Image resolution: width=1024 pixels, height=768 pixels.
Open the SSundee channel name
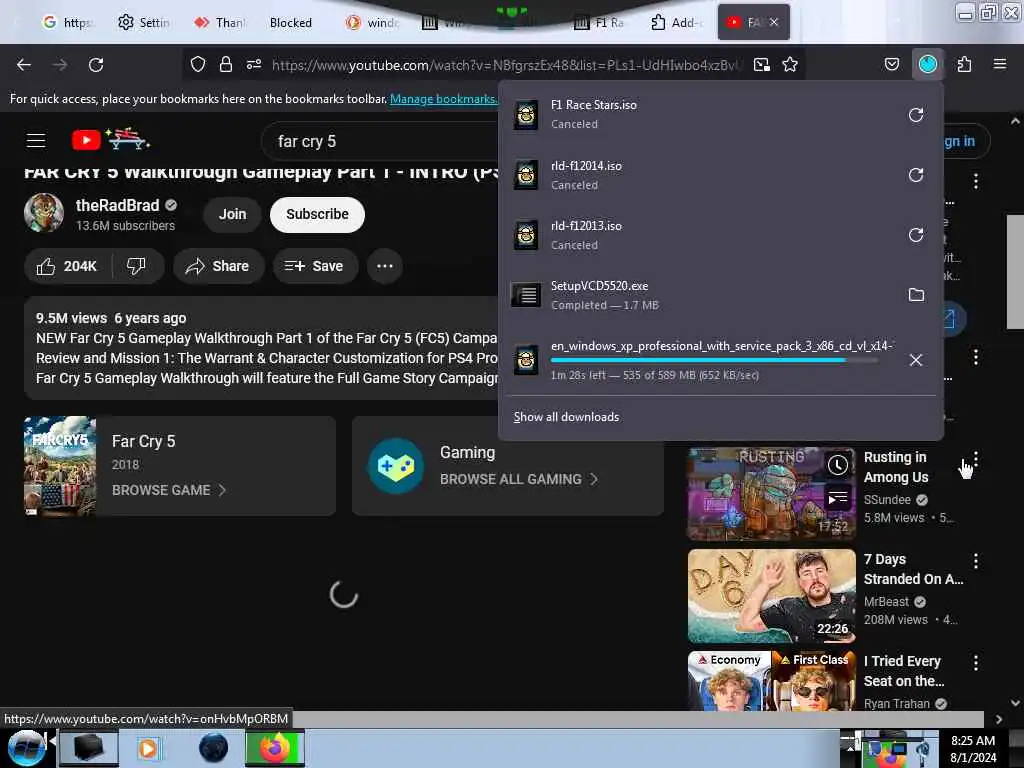point(887,500)
